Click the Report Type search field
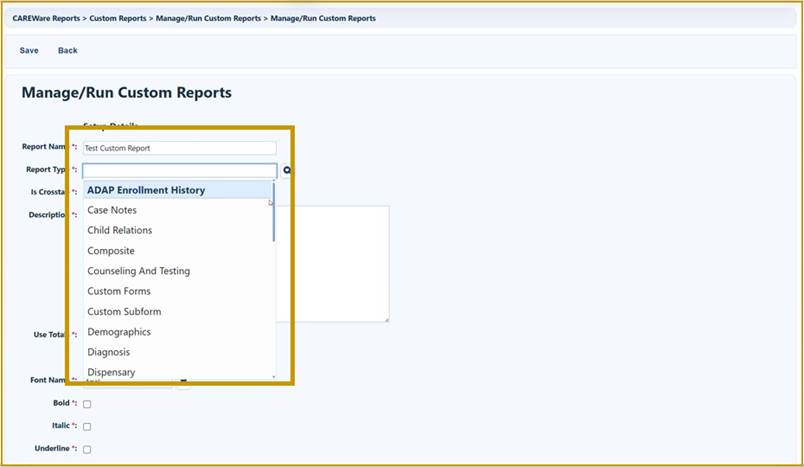 [179, 170]
